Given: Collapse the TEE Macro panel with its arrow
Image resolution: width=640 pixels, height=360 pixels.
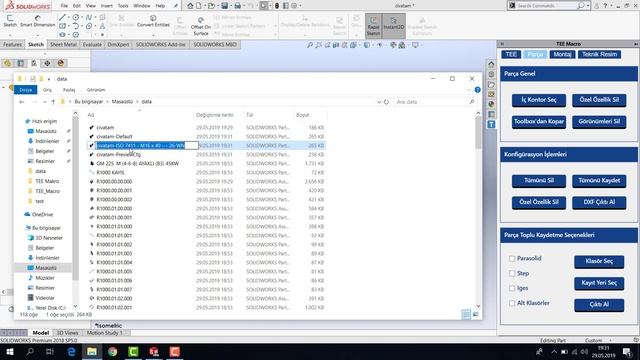Looking at the screenshot, I should tap(502, 44).
